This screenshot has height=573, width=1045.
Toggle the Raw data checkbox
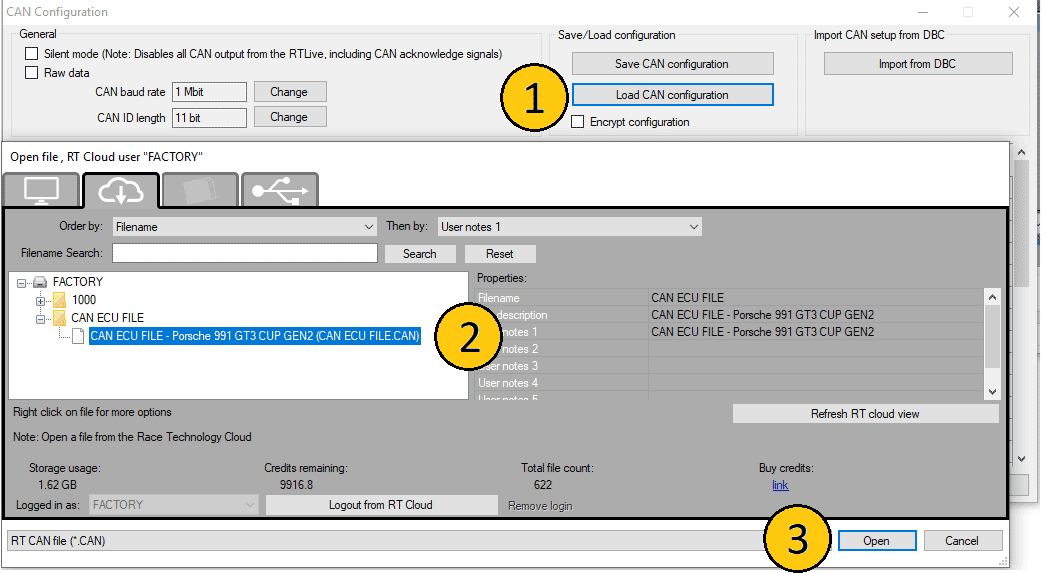point(32,73)
